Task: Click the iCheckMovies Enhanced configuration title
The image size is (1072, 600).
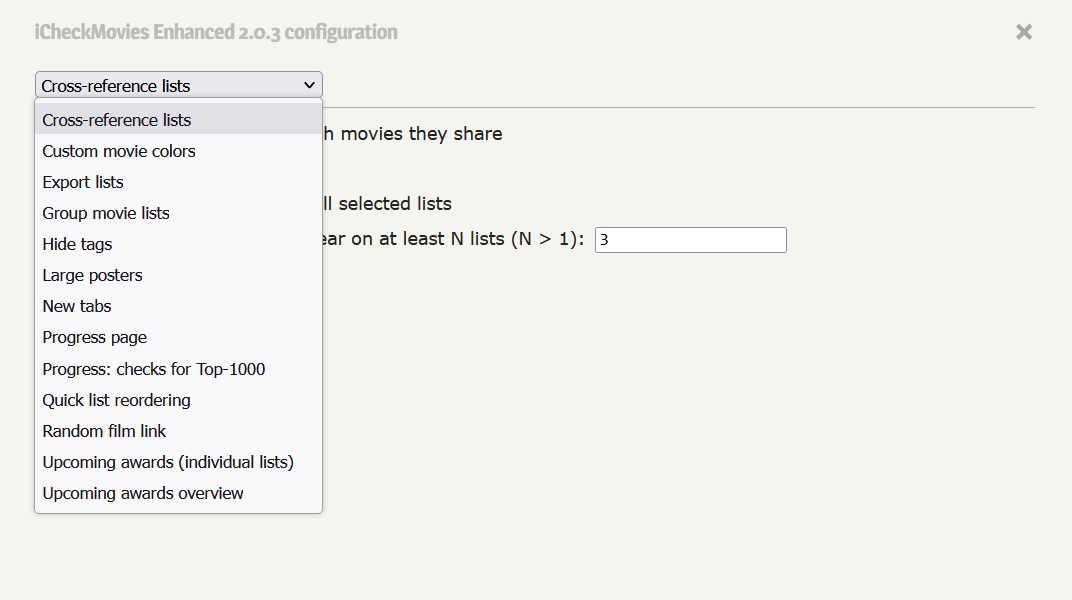Action: point(216,32)
